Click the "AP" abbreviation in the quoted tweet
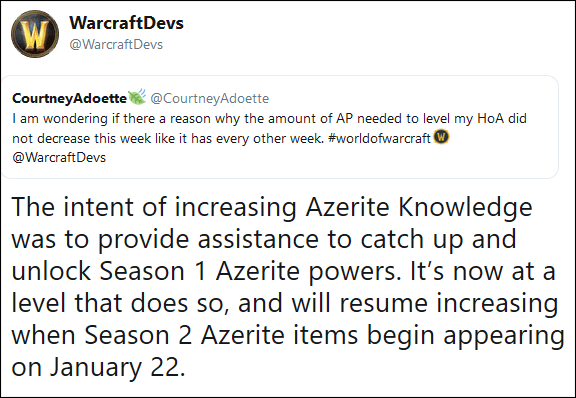Image resolution: width=576 pixels, height=398 pixels. [x=345, y=119]
